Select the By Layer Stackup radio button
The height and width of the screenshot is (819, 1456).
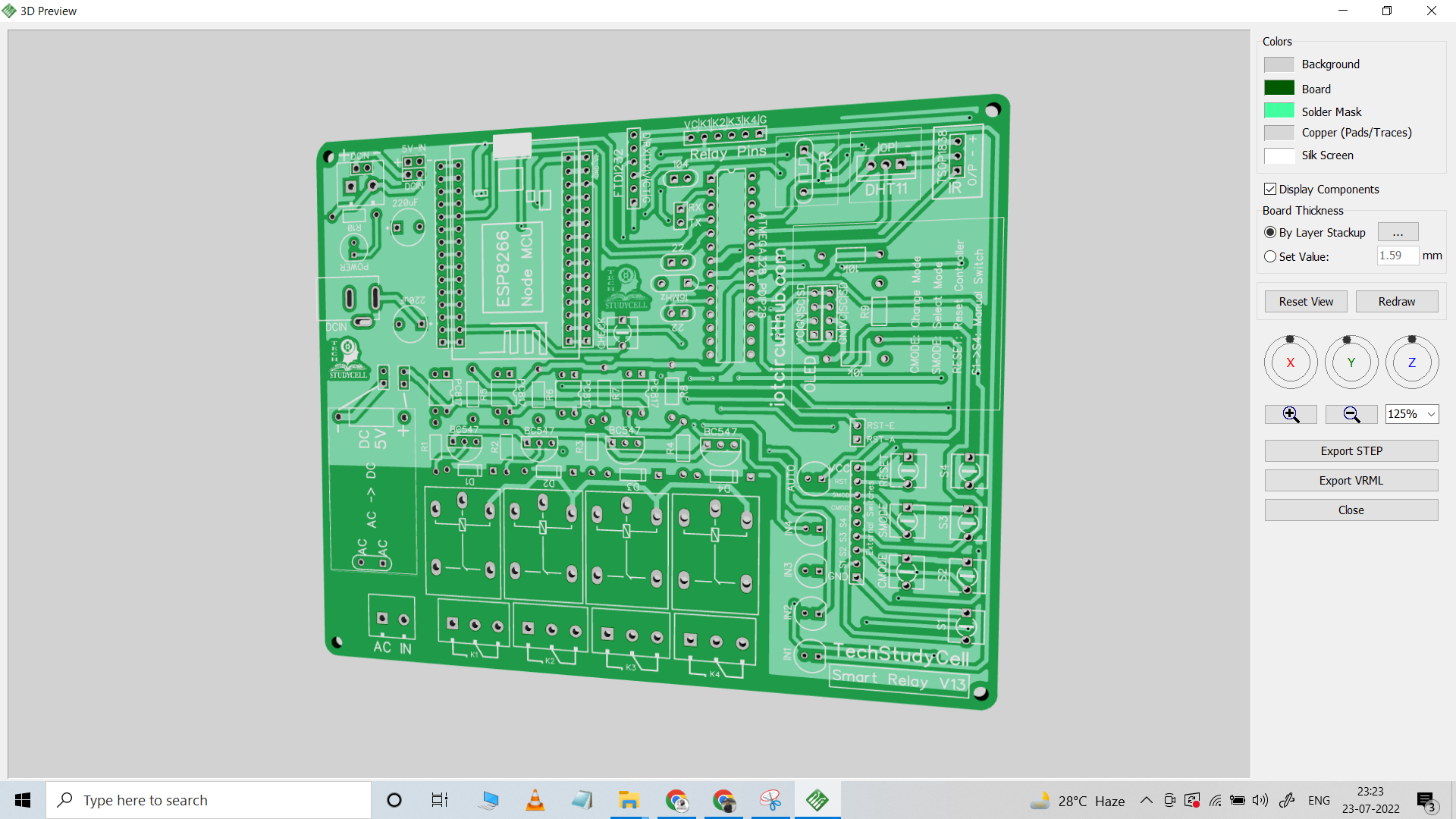tap(1270, 232)
